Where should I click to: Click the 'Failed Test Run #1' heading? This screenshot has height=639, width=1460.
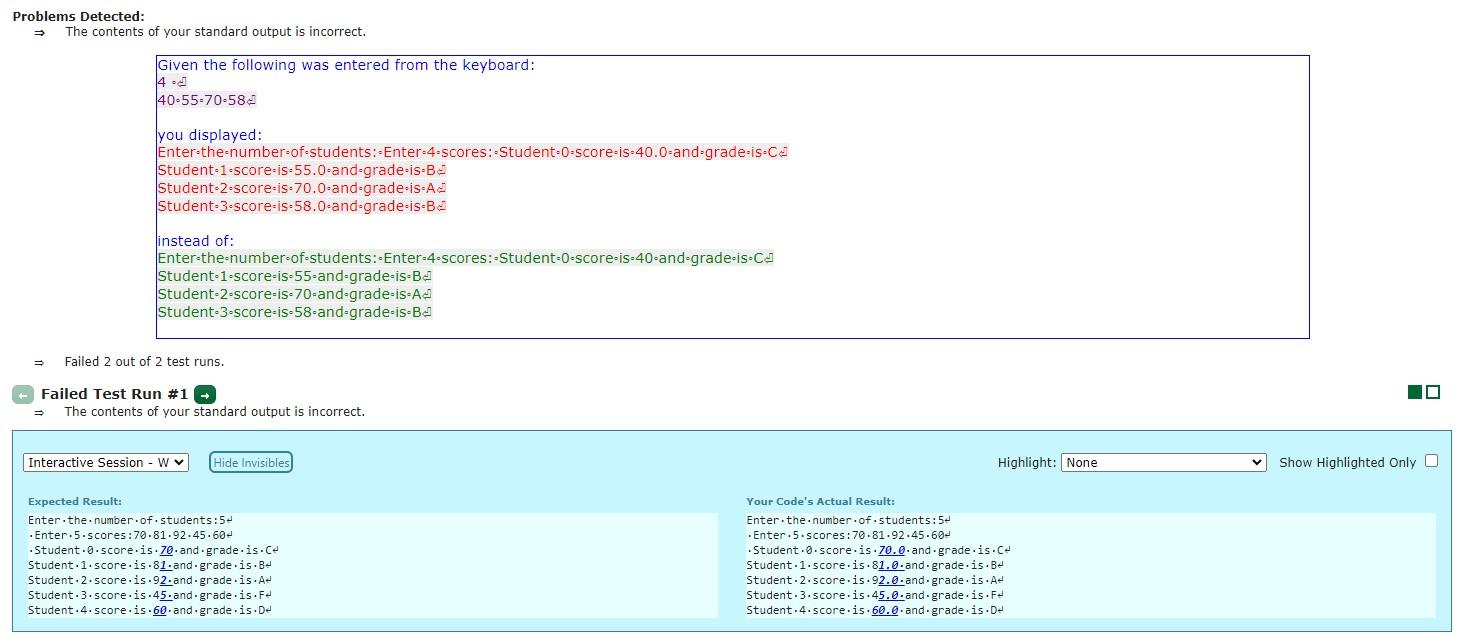coord(114,394)
